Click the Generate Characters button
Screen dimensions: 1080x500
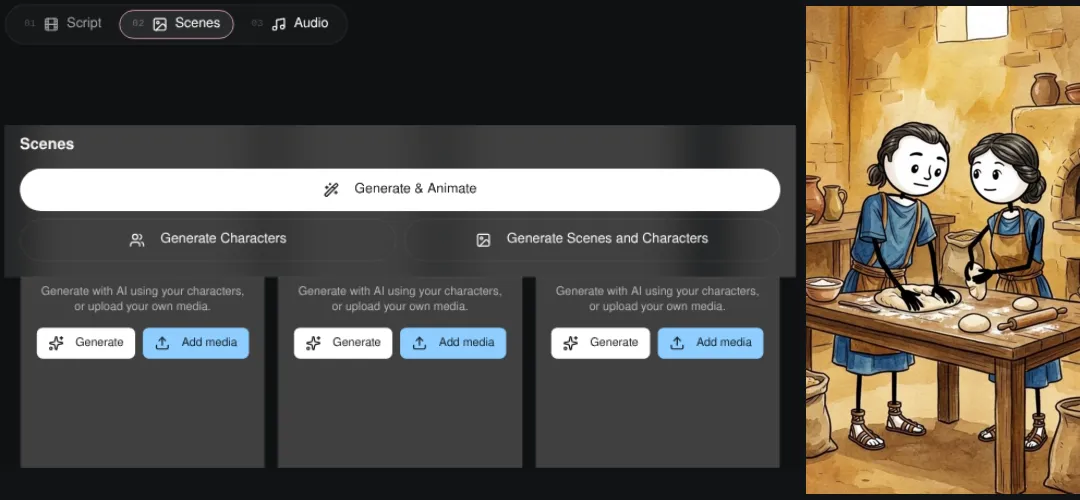[208, 239]
